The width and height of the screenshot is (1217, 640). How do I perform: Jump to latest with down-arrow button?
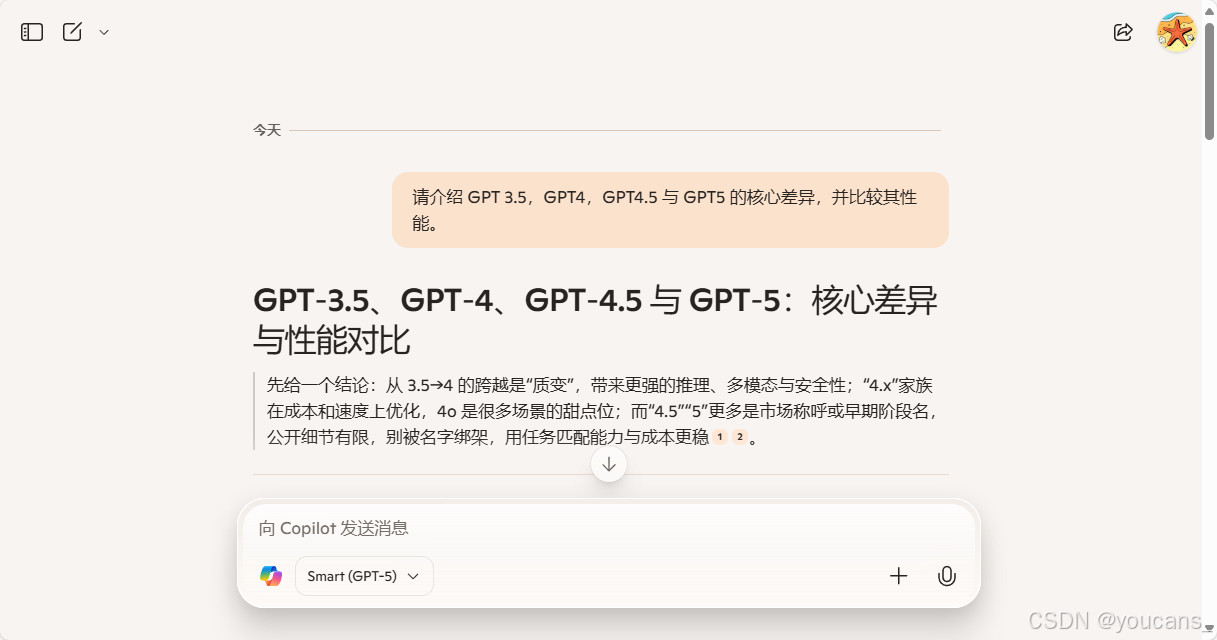[x=609, y=464]
